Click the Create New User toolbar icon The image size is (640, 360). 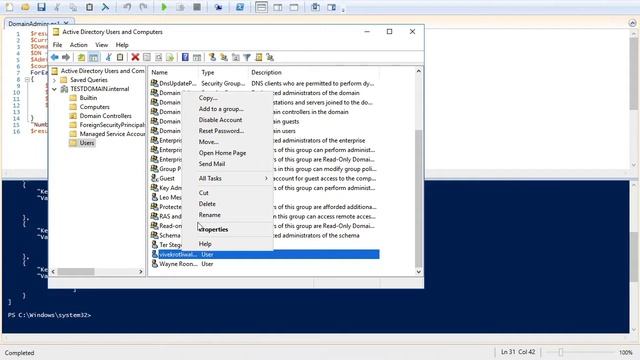point(212,57)
